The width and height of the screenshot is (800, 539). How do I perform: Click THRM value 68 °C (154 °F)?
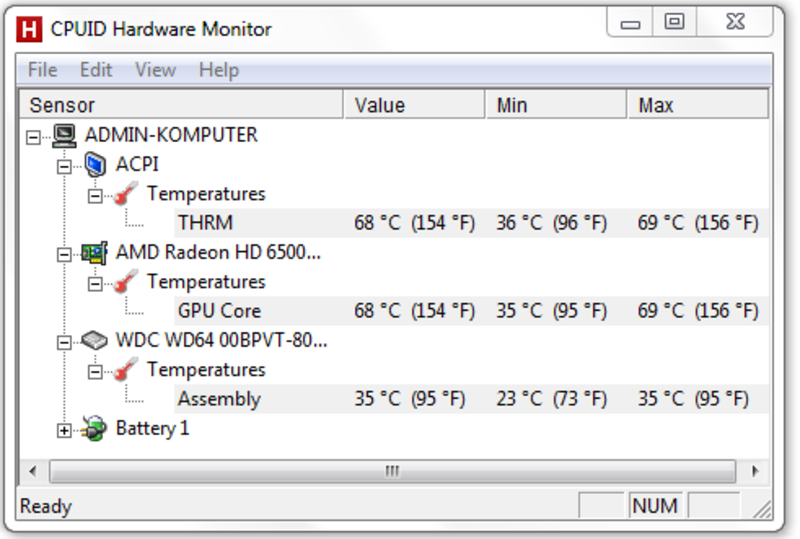click(414, 223)
